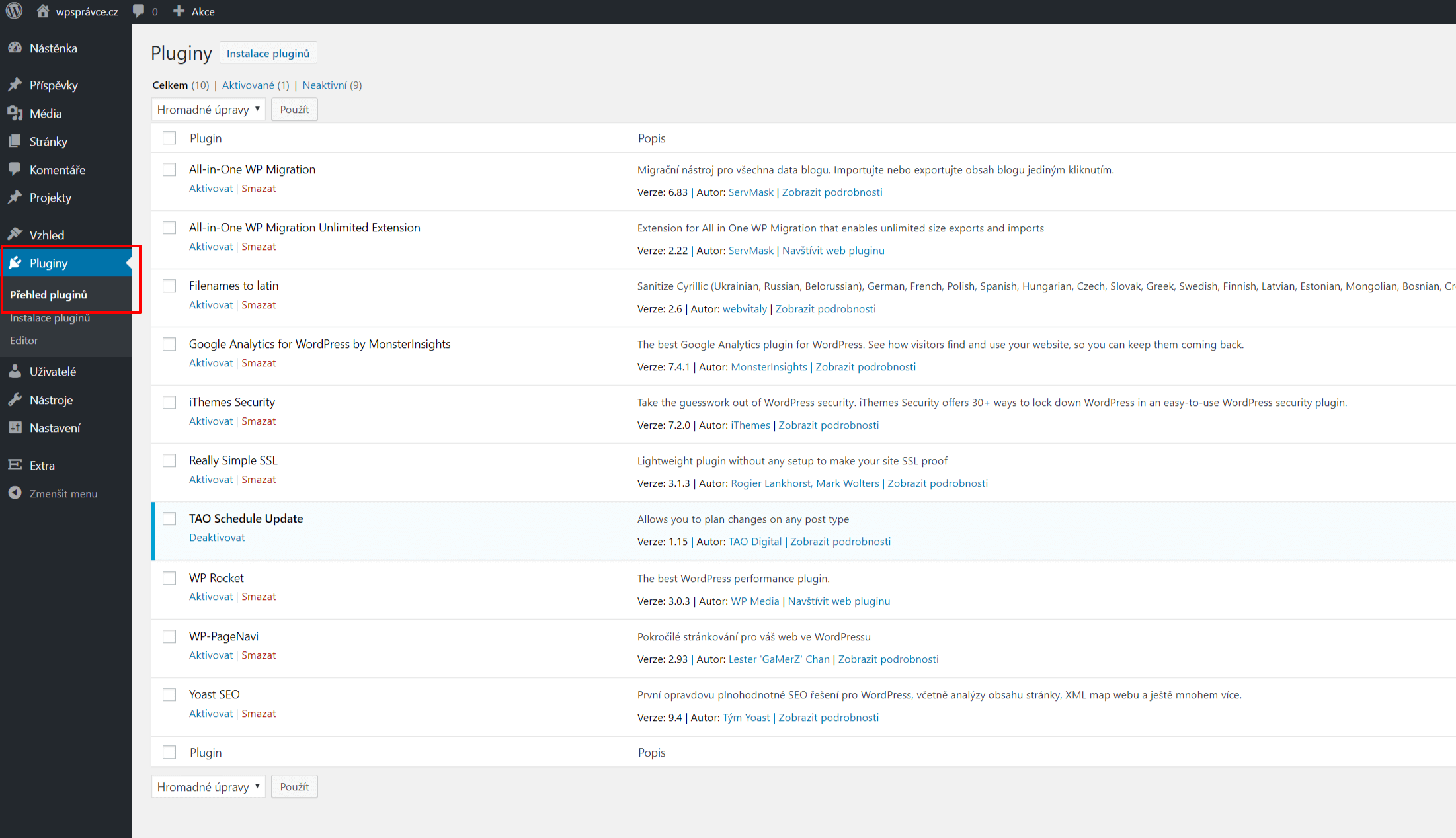This screenshot has height=838, width=1456.
Task: Open the Přehled pluginů submenu item
Action: [48, 295]
